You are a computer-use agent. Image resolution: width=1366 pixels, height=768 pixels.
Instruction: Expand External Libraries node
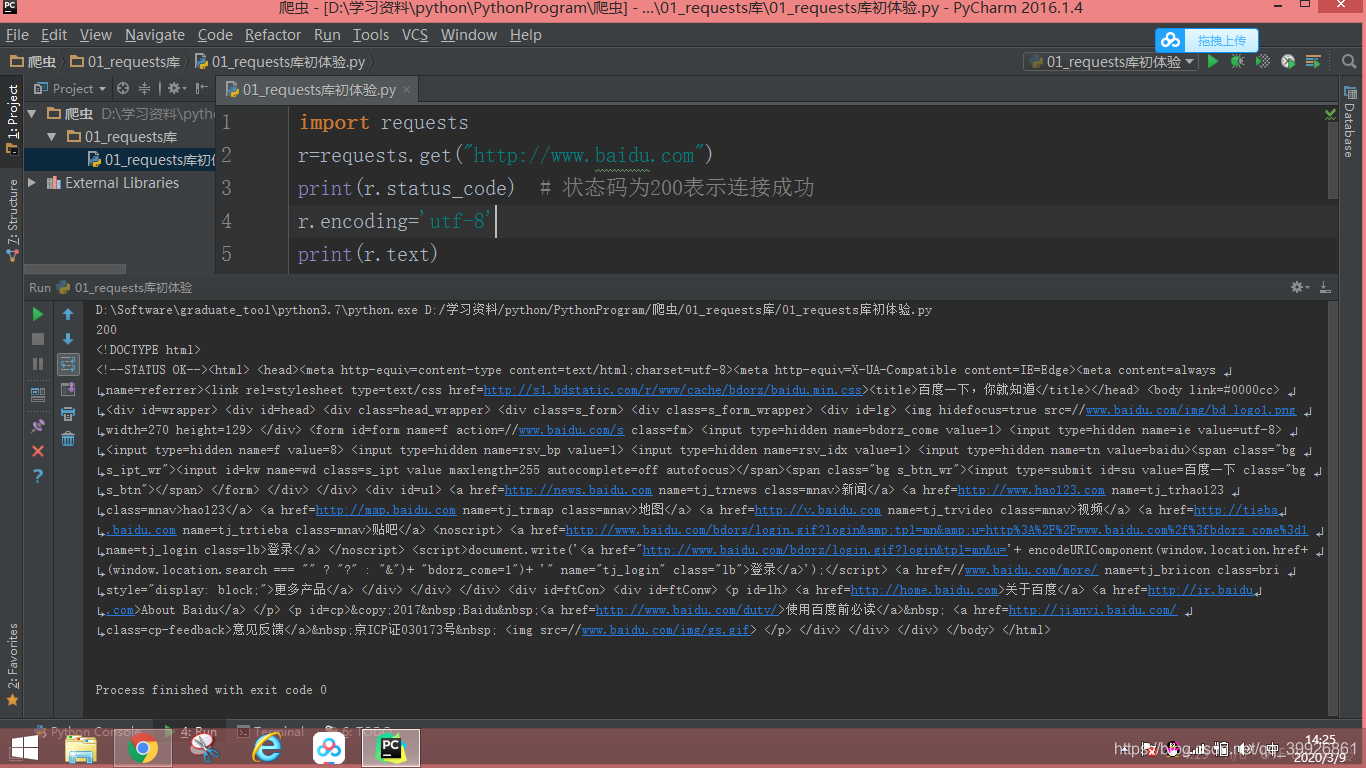(32, 183)
